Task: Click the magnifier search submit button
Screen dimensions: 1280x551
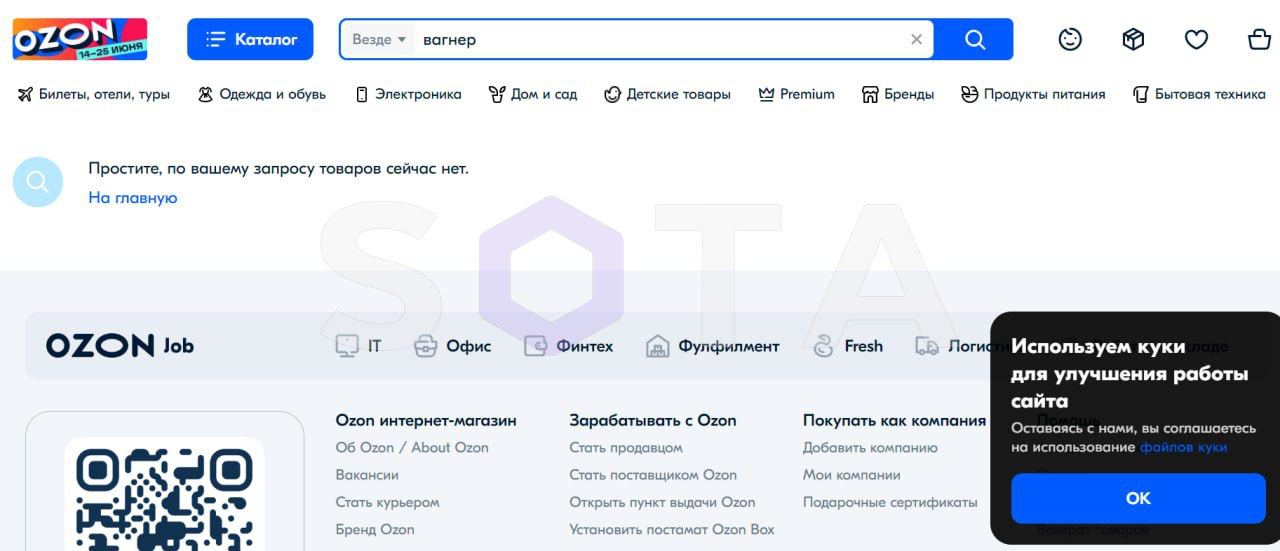Action: 974,40
